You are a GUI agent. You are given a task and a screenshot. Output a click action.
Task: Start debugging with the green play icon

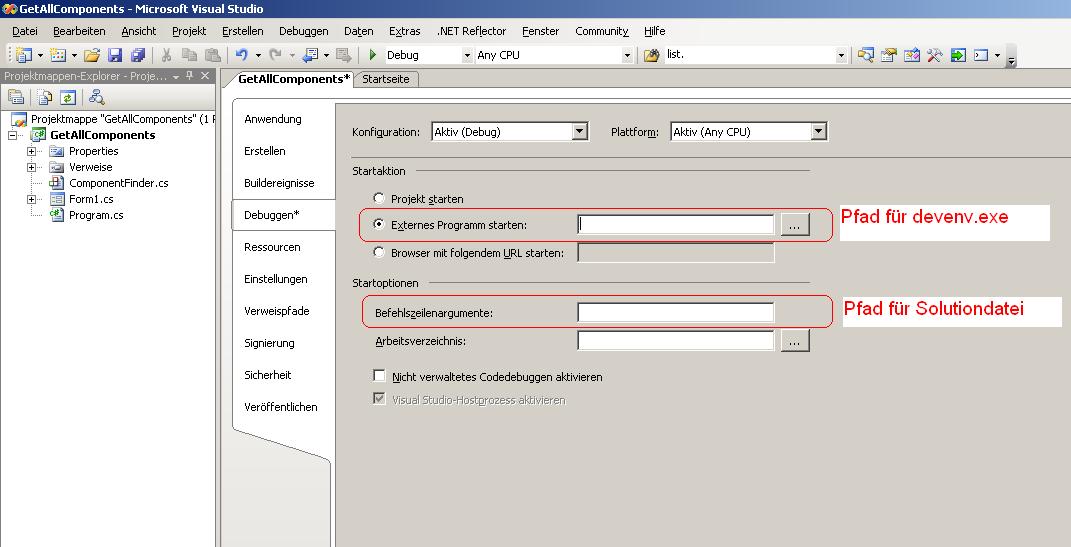(x=373, y=55)
